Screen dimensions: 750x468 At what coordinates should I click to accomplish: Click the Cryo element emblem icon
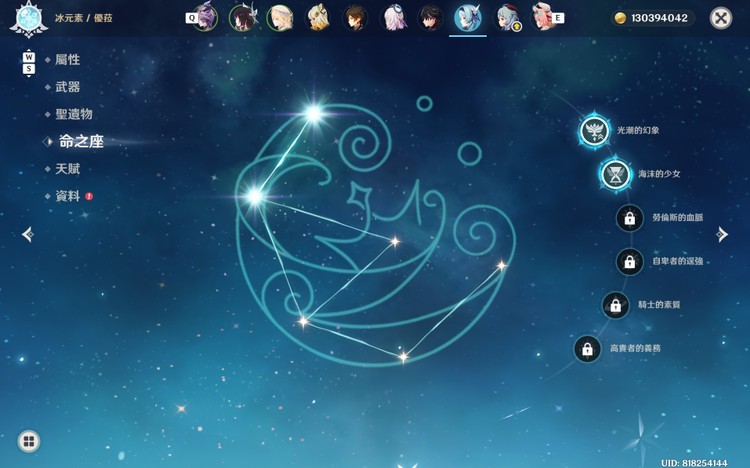coord(28,19)
